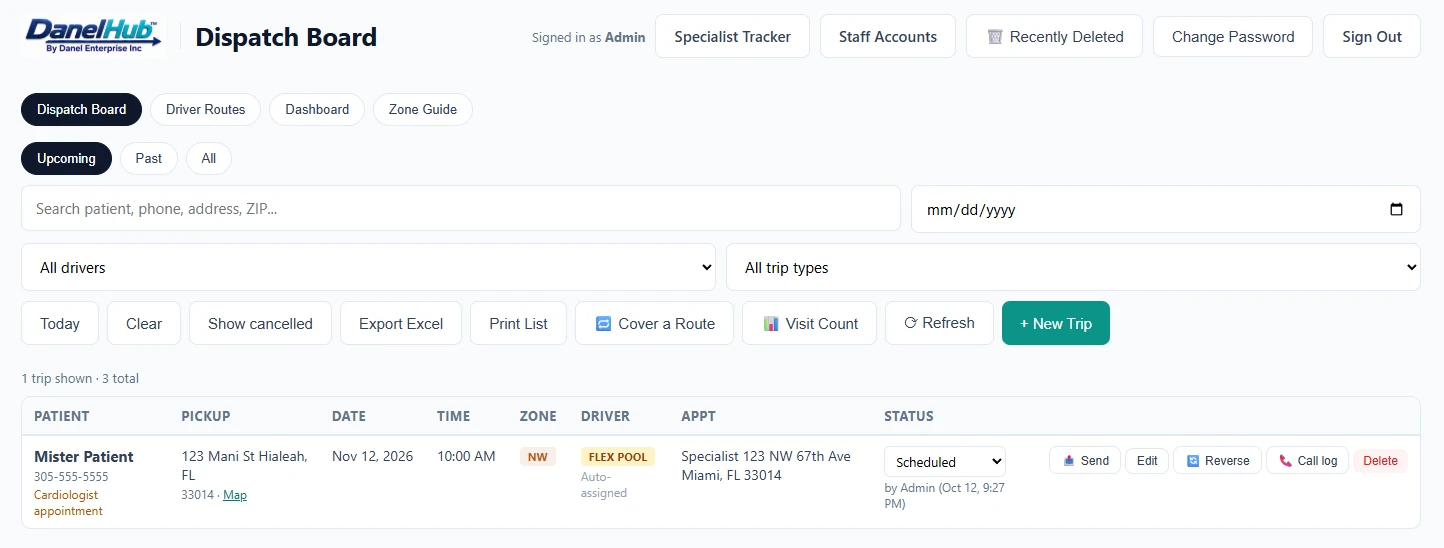This screenshot has width=1444, height=548.
Task: Click Sign Out
Action: tap(1372, 36)
